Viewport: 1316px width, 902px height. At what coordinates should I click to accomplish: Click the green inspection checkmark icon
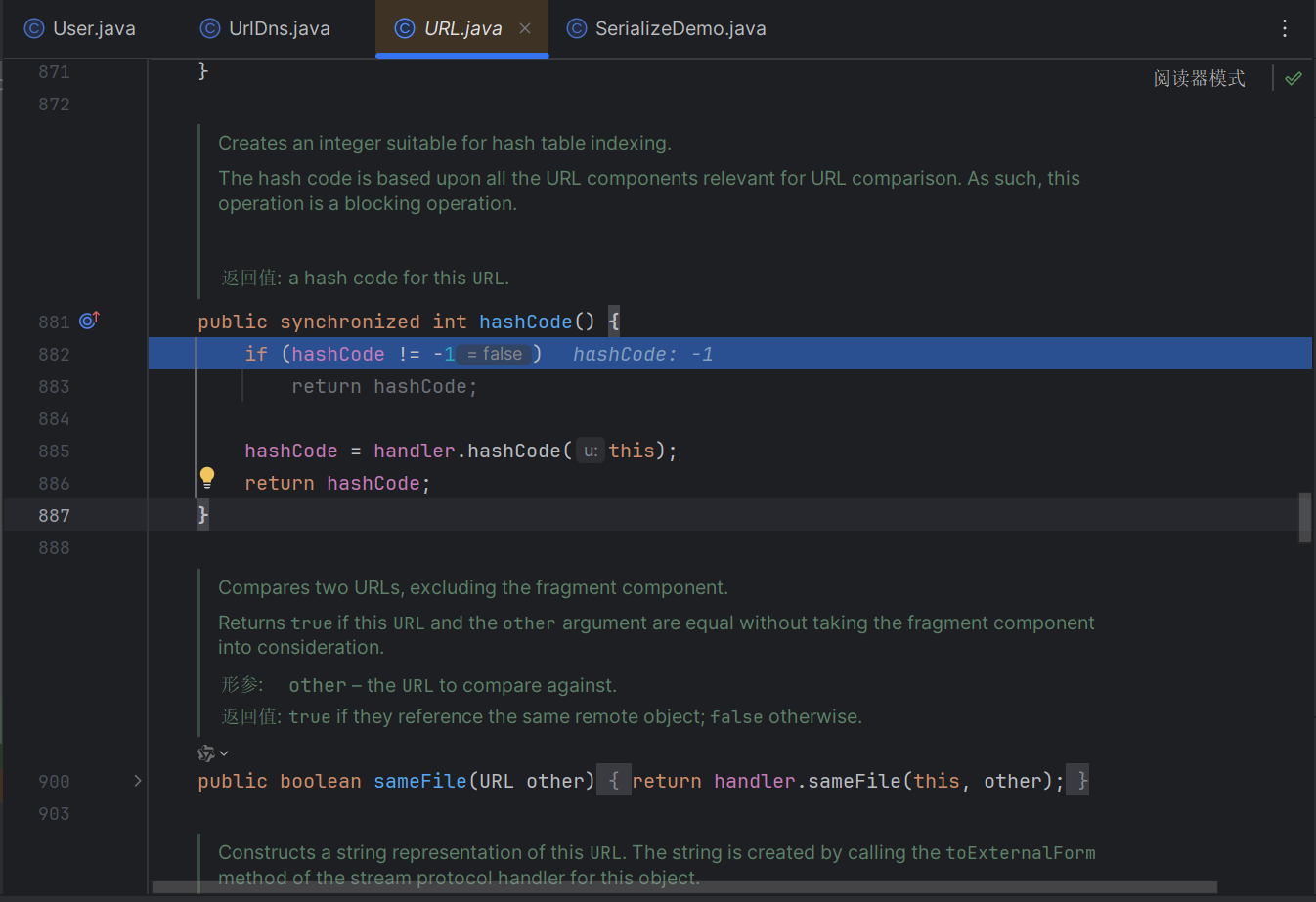[x=1294, y=78]
